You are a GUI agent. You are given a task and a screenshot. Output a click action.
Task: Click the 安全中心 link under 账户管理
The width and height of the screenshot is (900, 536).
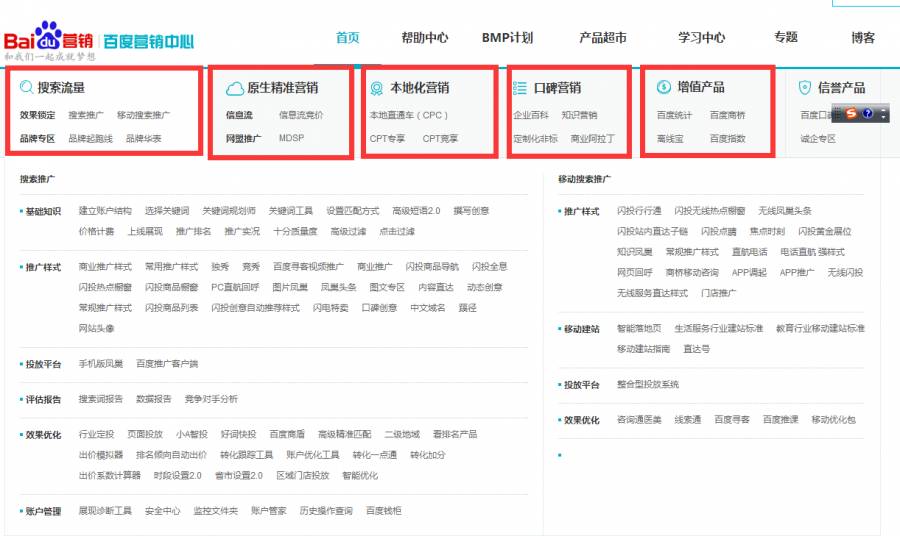click(x=162, y=510)
